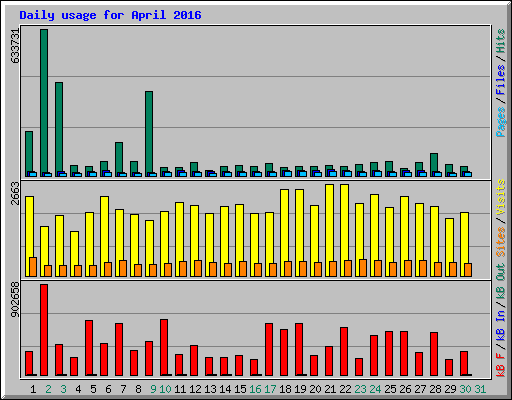The height and width of the screenshot is (400, 512).
Task: Click day label 1 on the axis
Action: [33, 389]
